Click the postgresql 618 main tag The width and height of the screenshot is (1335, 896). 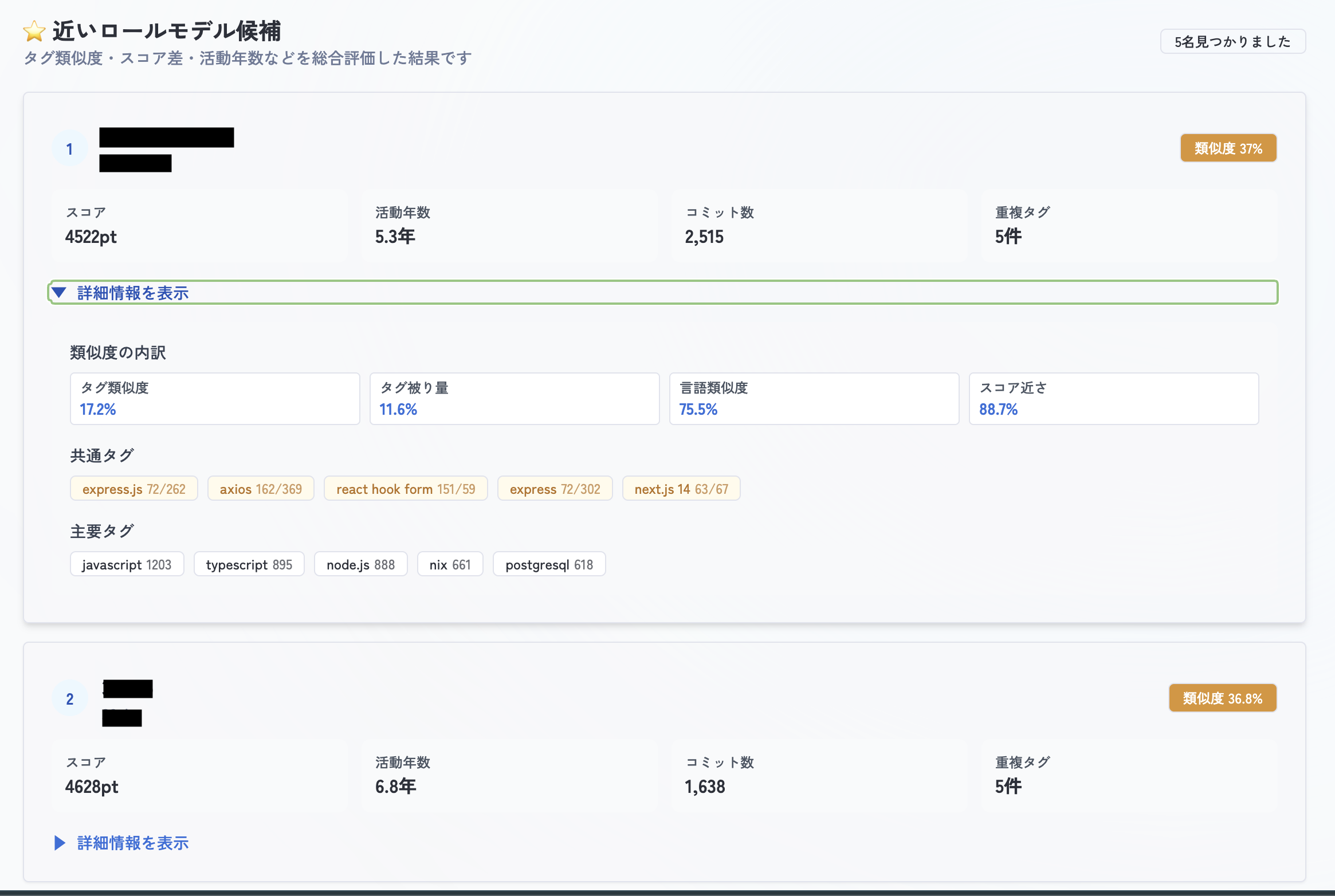(x=549, y=564)
